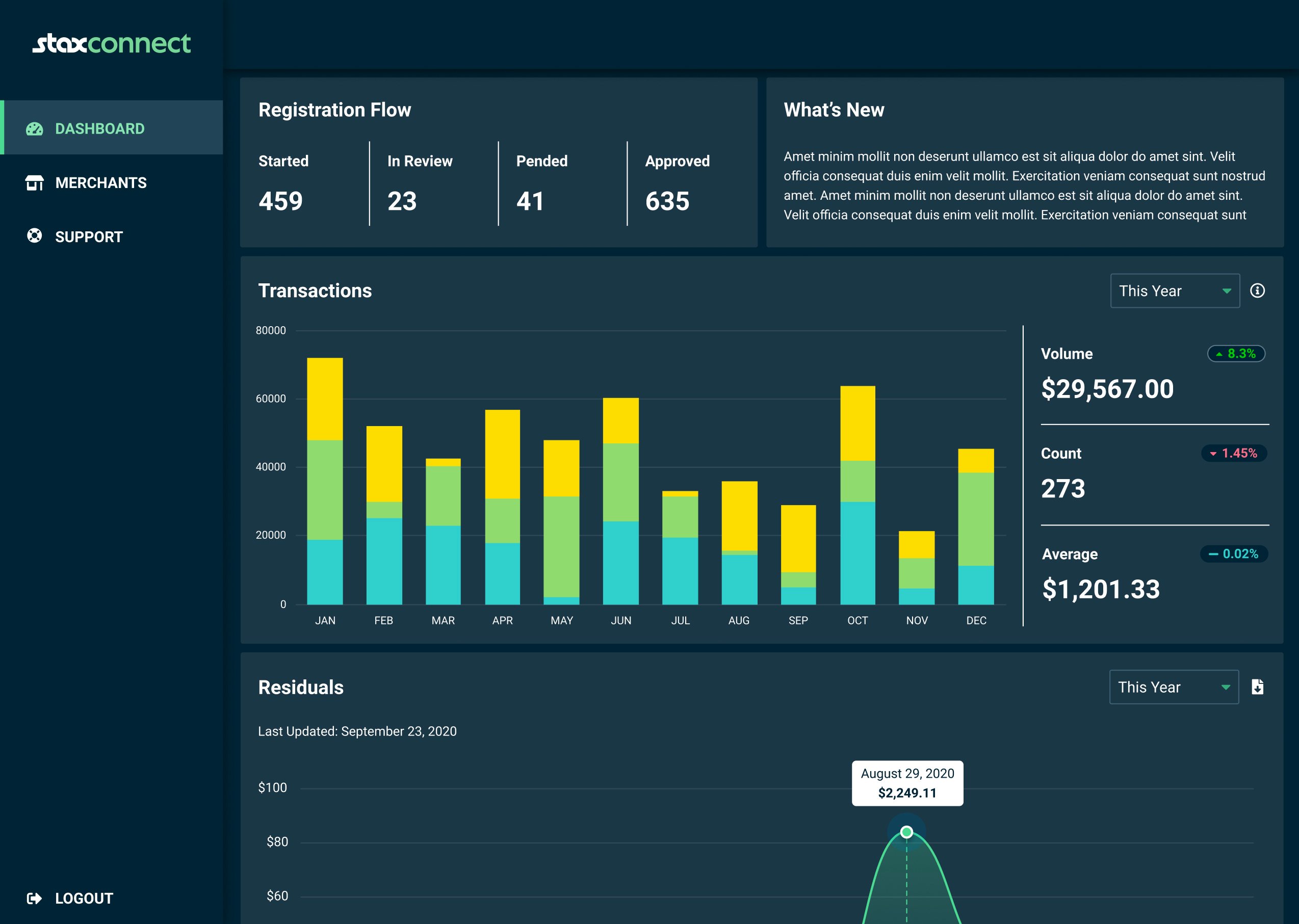Screen dimensions: 1299x924
Task: Click the Approved count 635
Action: coord(667,201)
